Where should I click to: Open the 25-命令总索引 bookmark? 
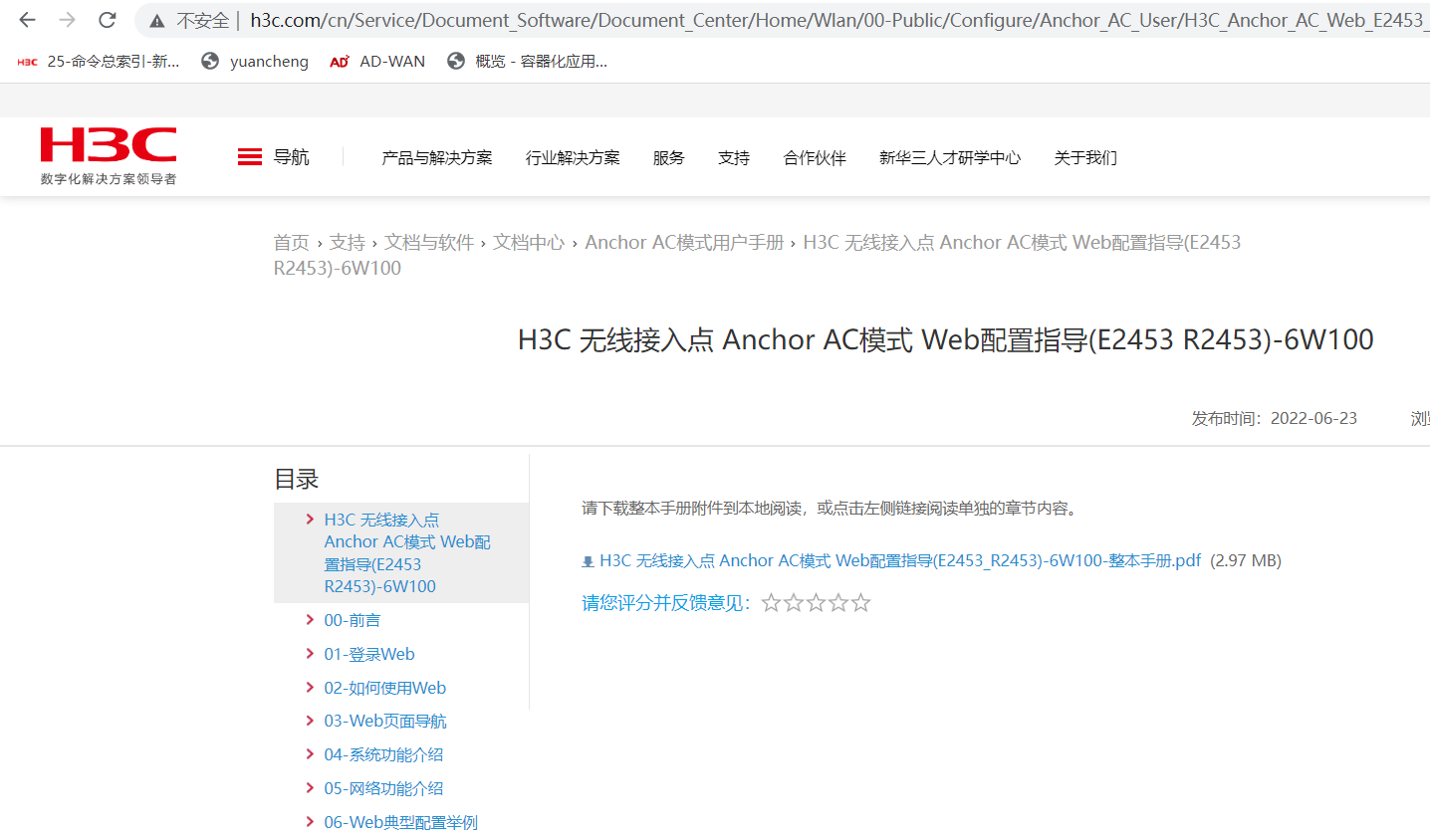tap(99, 62)
